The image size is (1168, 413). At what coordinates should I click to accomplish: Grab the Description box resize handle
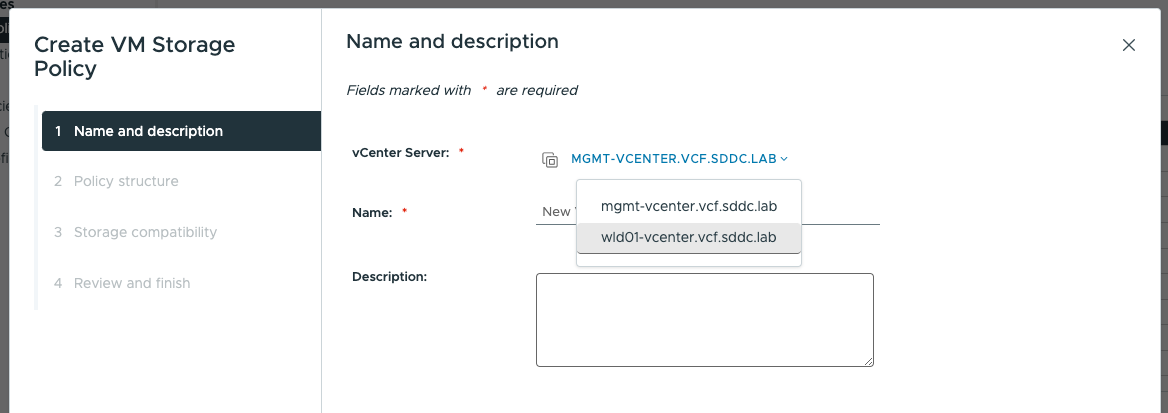pyautogui.click(x=868, y=361)
